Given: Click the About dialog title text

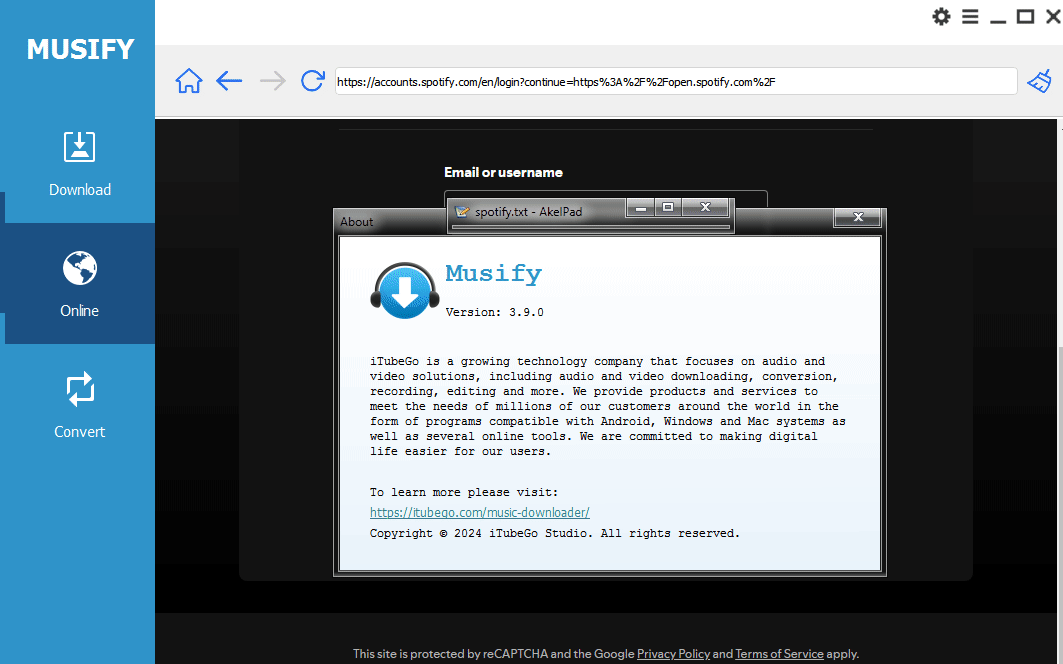Looking at the screenshot, I should click(357, 222).
